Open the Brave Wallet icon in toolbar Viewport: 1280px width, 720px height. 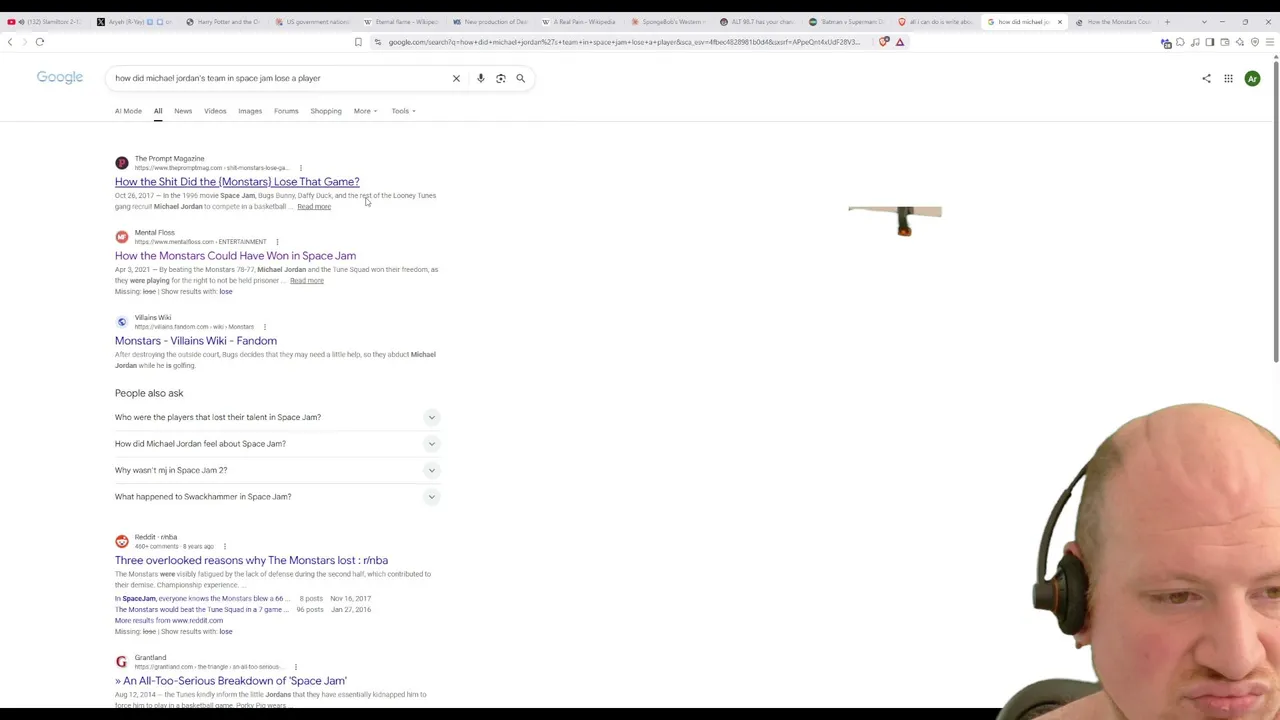pos(1225,42)
